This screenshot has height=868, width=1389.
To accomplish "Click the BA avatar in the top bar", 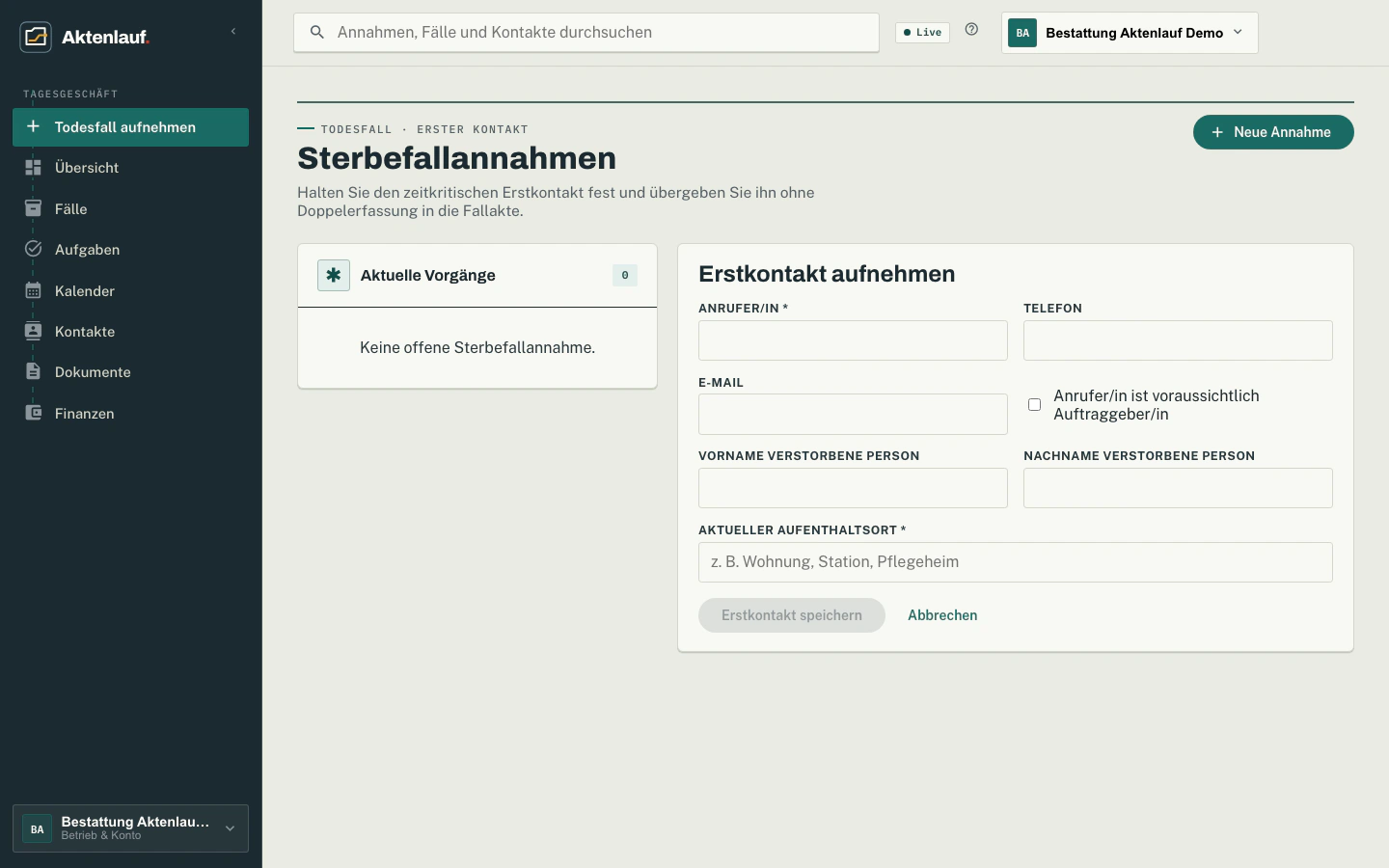I will [1022, 33].
